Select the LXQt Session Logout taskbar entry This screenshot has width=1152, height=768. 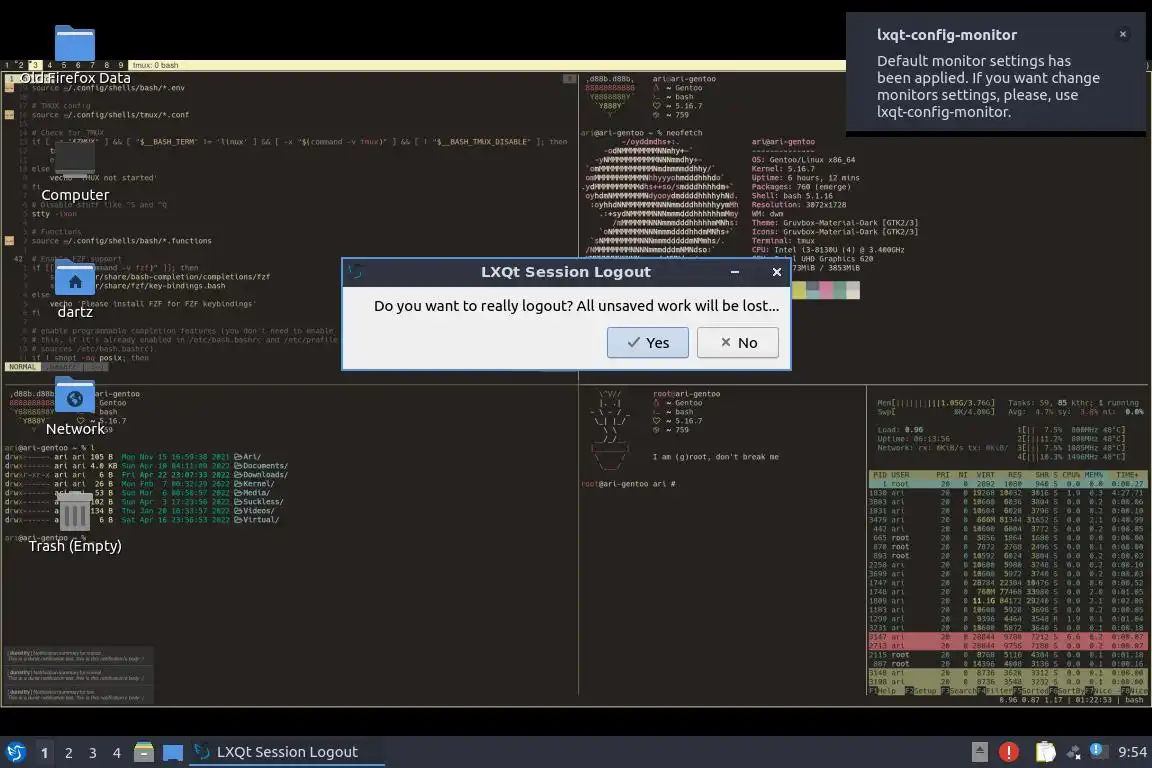coord(287,752)
